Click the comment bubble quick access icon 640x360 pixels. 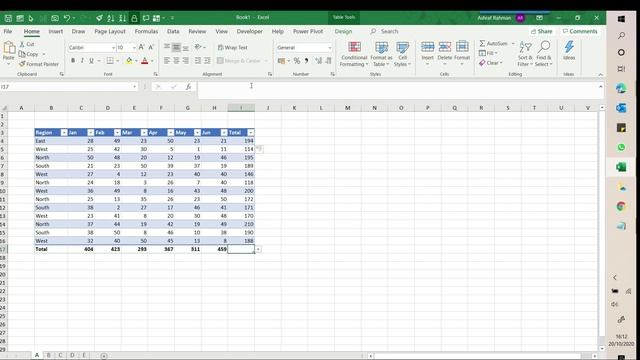tap(146, 18)
